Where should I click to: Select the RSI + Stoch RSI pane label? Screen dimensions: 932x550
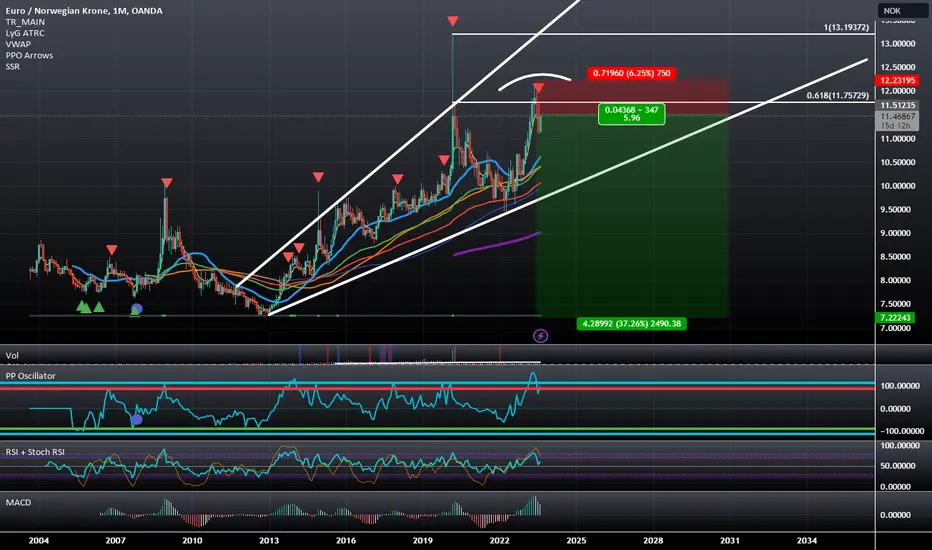tap(35, 452)
